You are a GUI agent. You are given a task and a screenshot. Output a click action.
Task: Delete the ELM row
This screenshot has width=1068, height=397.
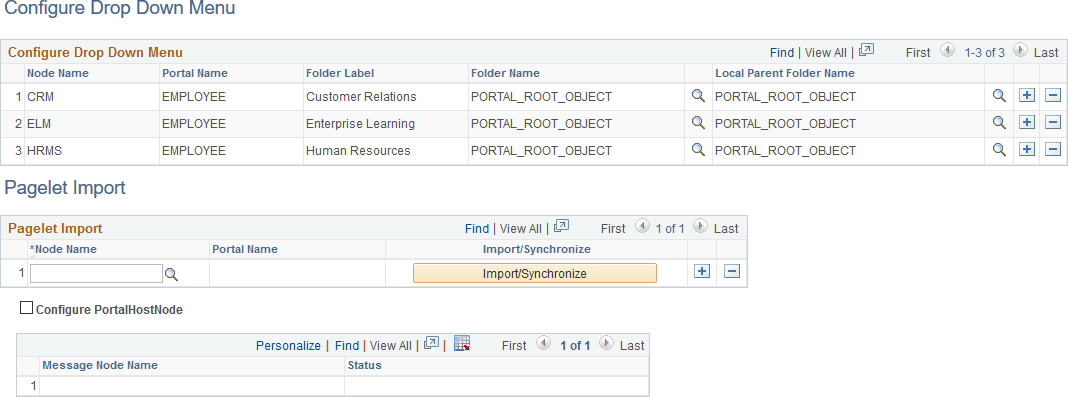pos(1053,123)
